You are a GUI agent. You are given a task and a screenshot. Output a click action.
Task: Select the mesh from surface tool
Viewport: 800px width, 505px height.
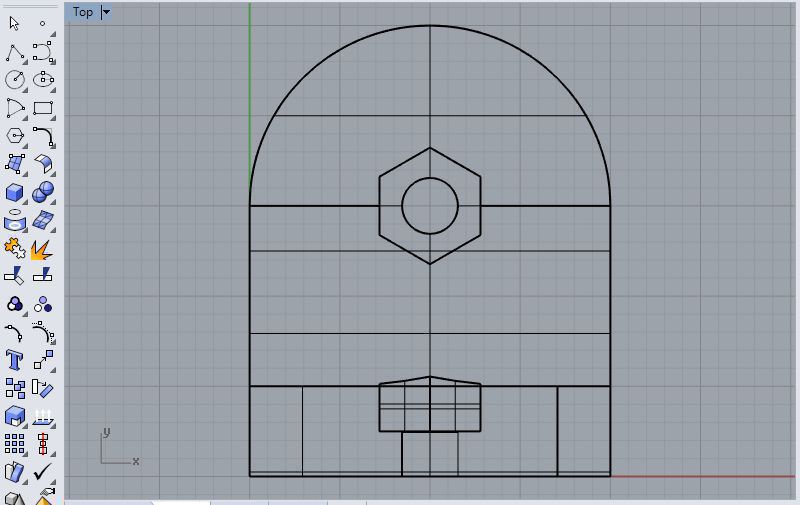click(43, 220)
